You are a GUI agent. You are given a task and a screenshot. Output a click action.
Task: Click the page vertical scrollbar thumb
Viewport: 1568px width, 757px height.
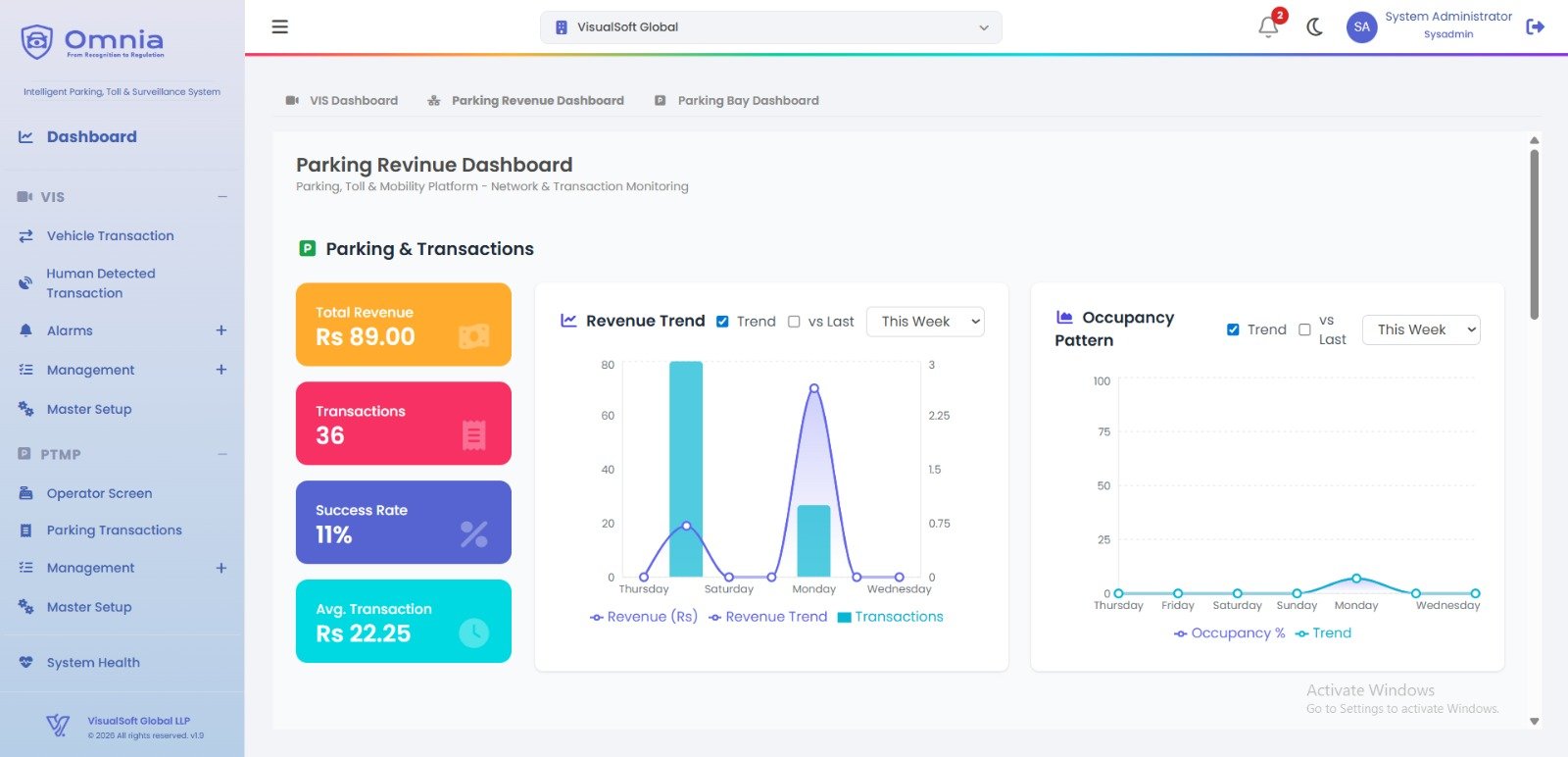[x=1535, y=233]
